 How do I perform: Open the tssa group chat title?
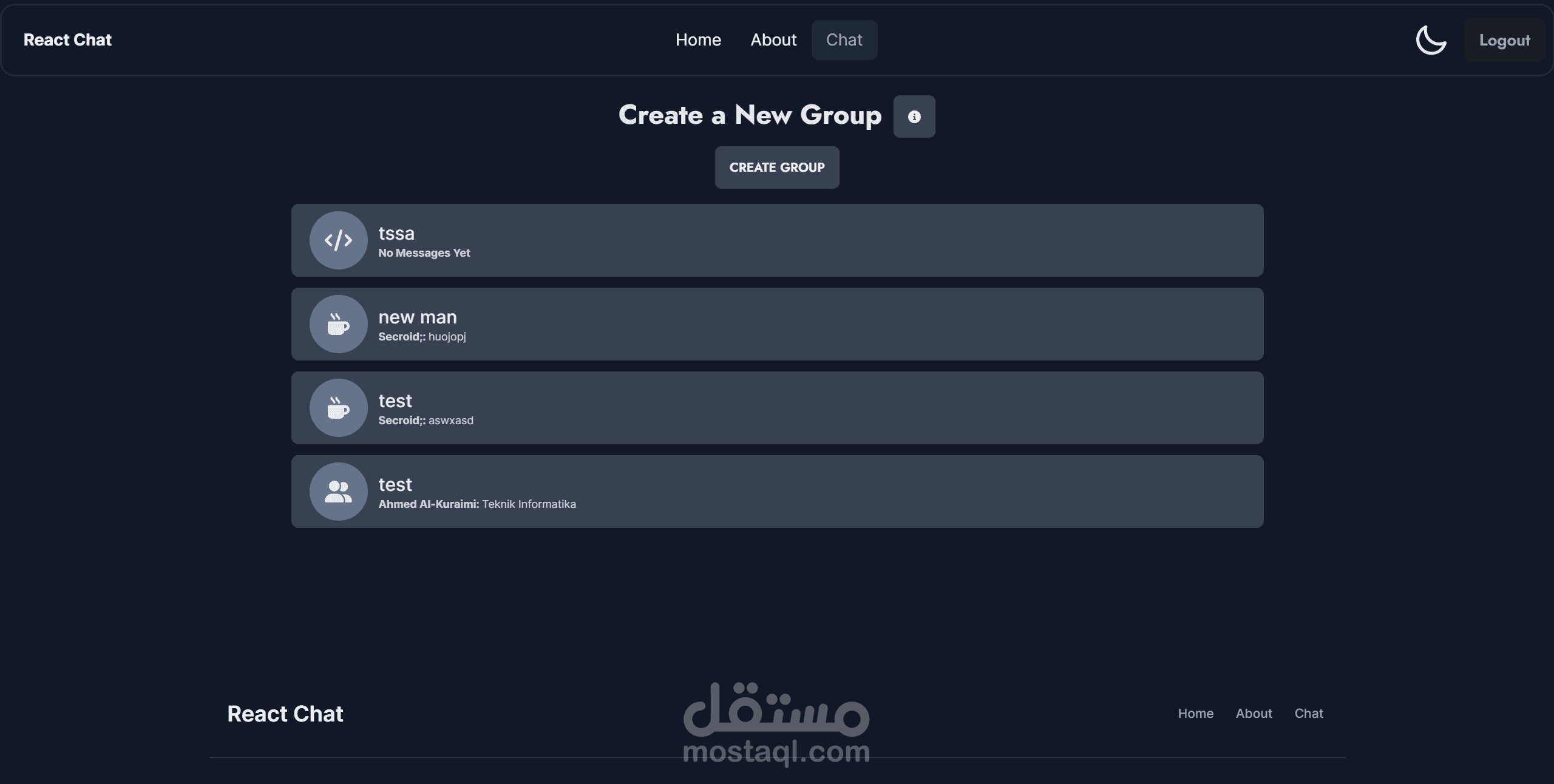tap(396, 233)
